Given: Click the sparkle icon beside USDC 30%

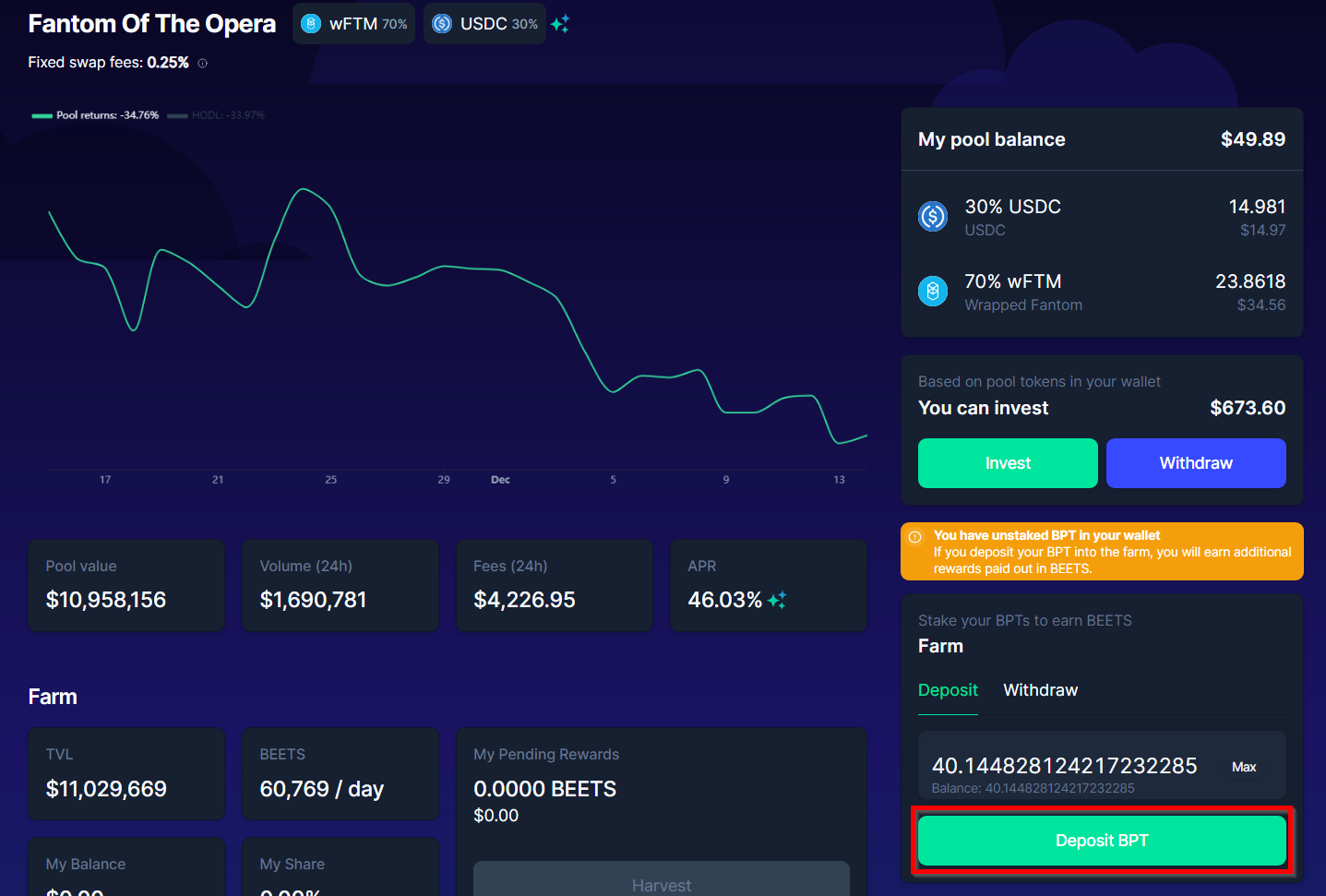Looking at the screenshot, I should (x=560, y=24).
